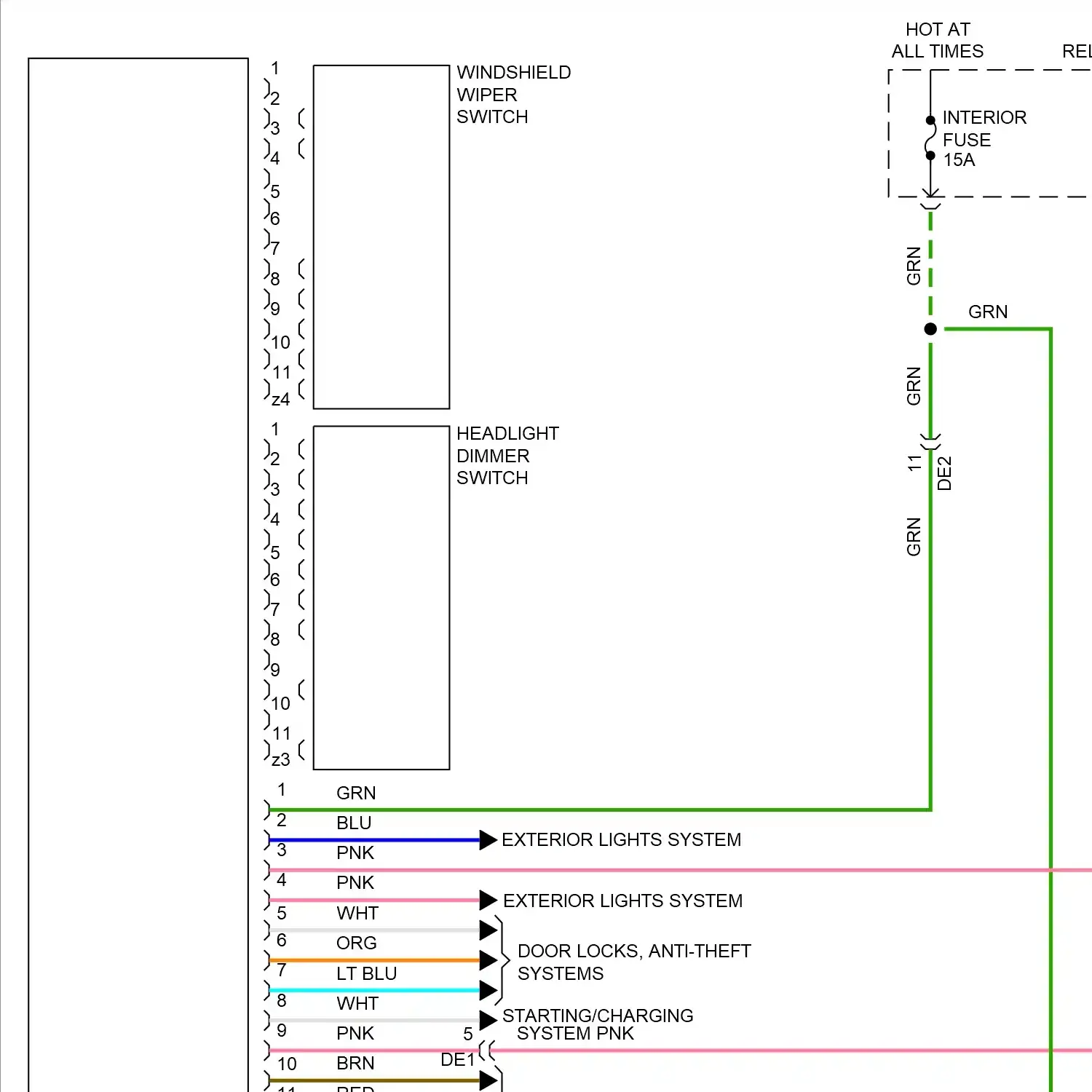Click the arrow of the ORG wire
Image resolution: width=1092 pixels, height=1092 pixels.
click(x=488, y=960)
